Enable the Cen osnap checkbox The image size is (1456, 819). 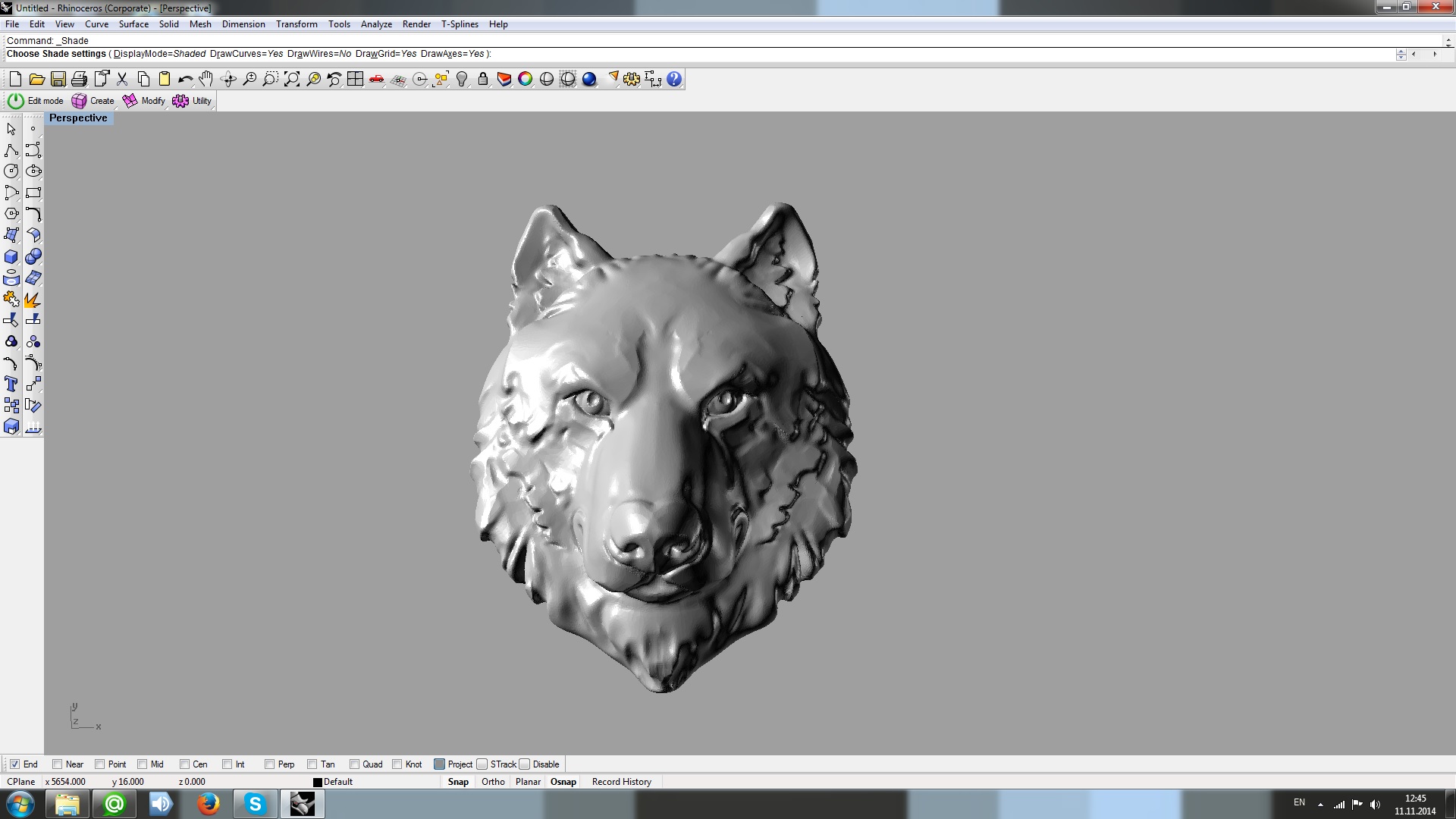coord(184,764)
